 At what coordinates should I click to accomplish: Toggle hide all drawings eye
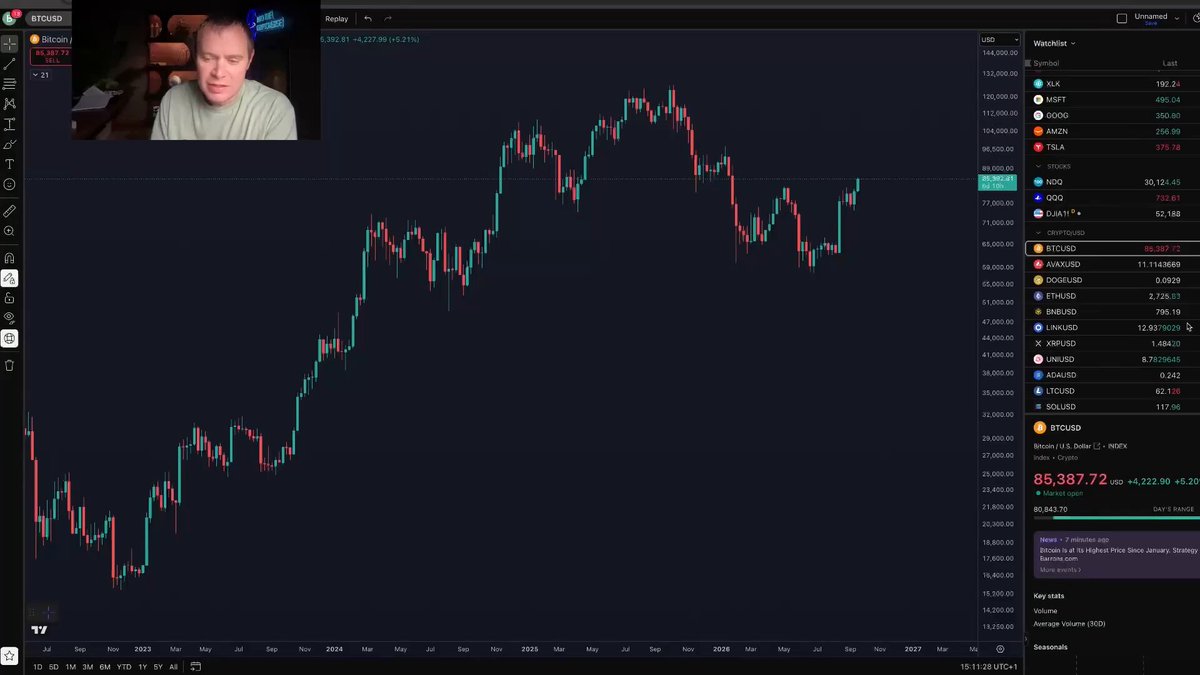pos(10,318)
